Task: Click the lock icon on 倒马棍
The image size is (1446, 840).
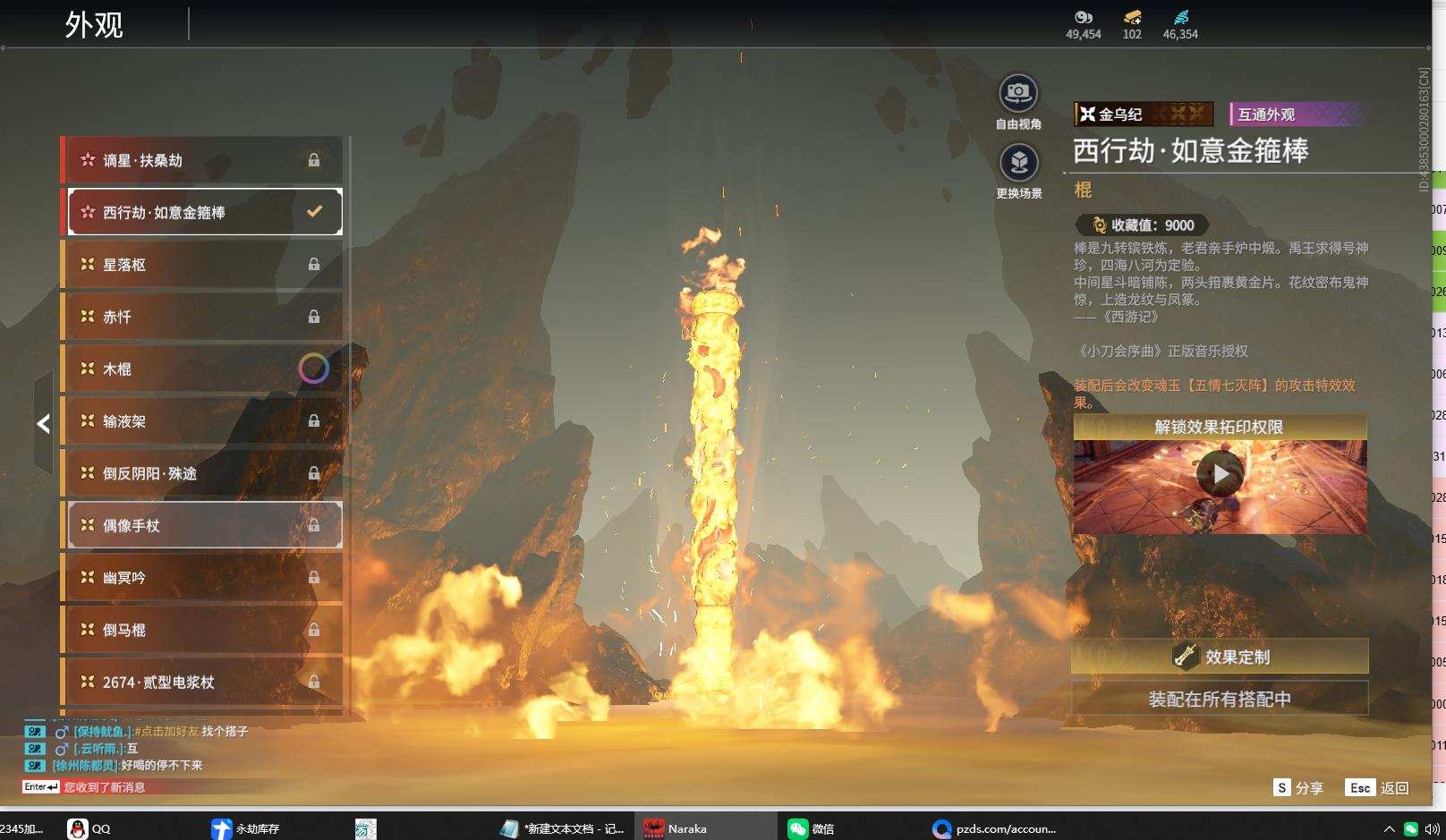Action: coord(314,629)
